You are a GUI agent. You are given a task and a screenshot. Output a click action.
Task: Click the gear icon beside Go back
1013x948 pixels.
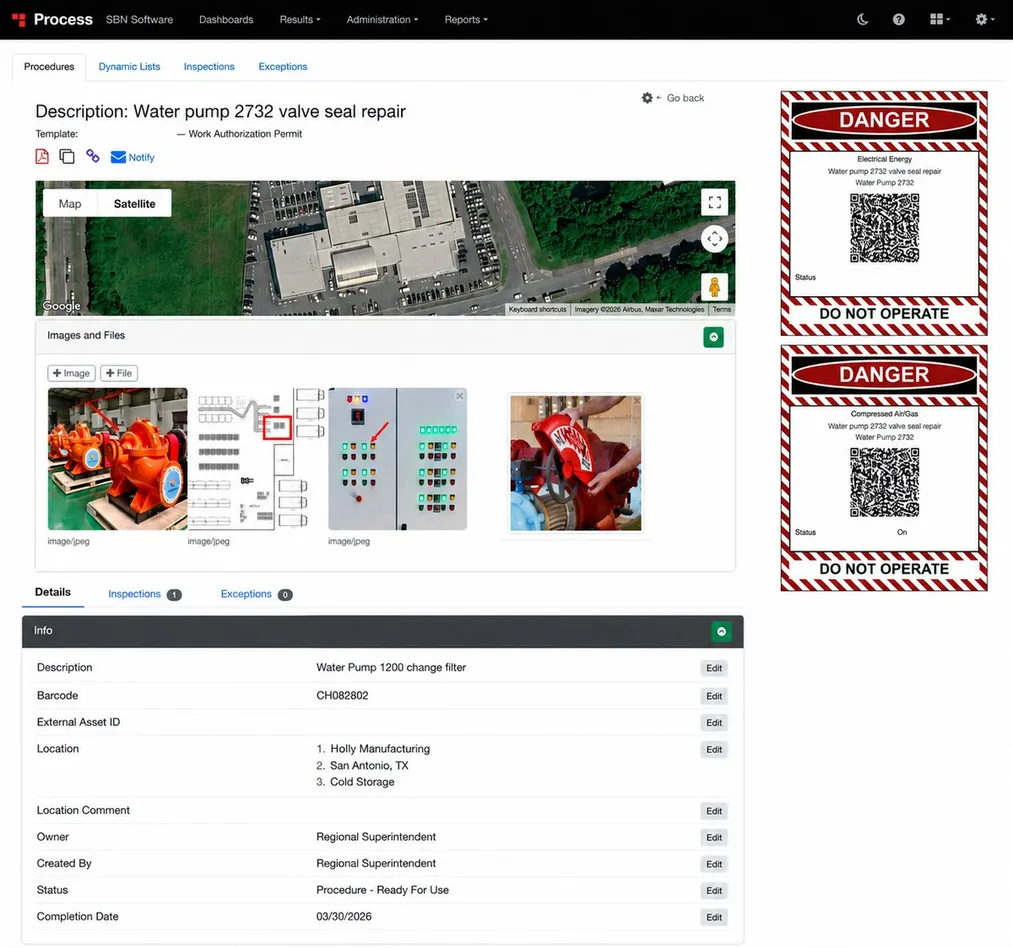pyautogui.click(x=647, y=98)
